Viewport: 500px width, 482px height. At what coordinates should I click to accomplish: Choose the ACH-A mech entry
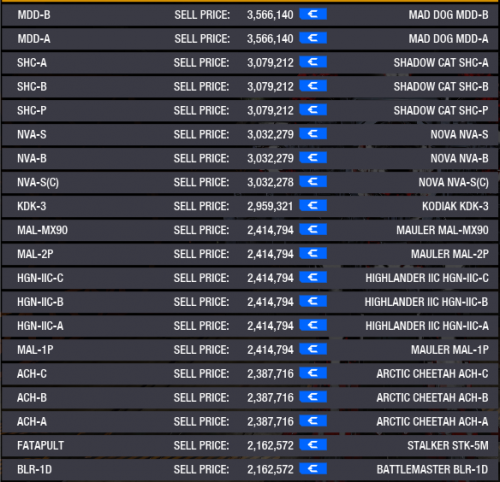(x=250, y=422)
